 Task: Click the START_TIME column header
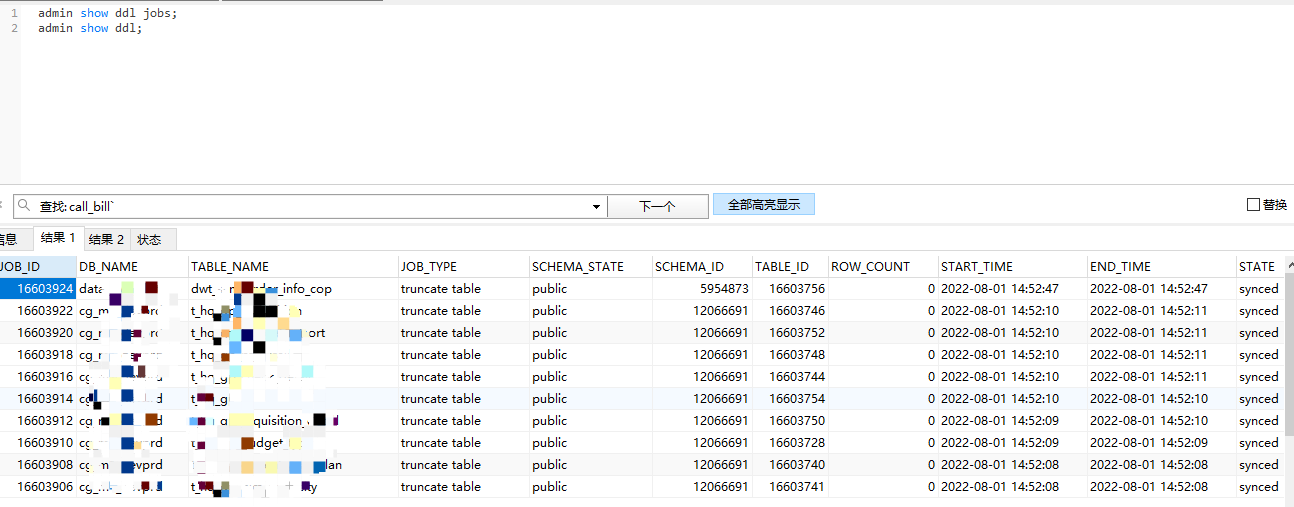pos(977,267)
